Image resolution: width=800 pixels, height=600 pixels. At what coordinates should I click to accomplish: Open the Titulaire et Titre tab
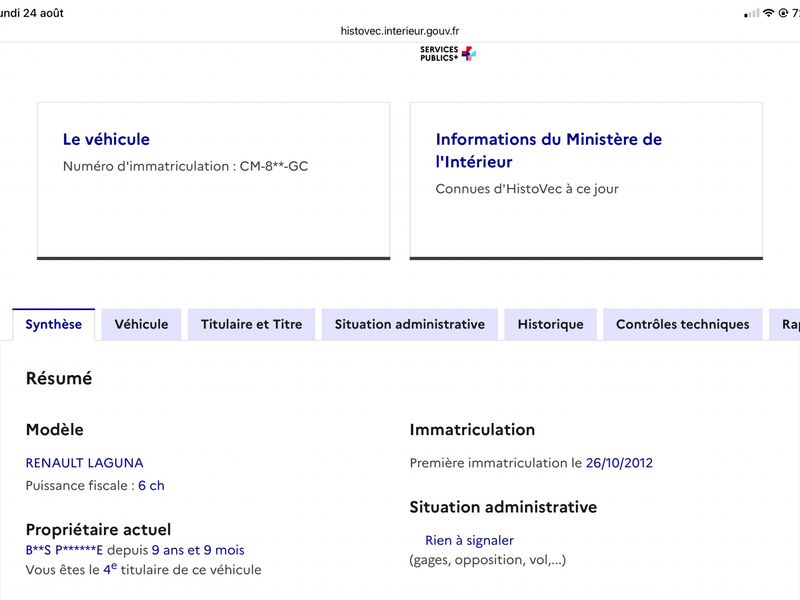point(252,324)
